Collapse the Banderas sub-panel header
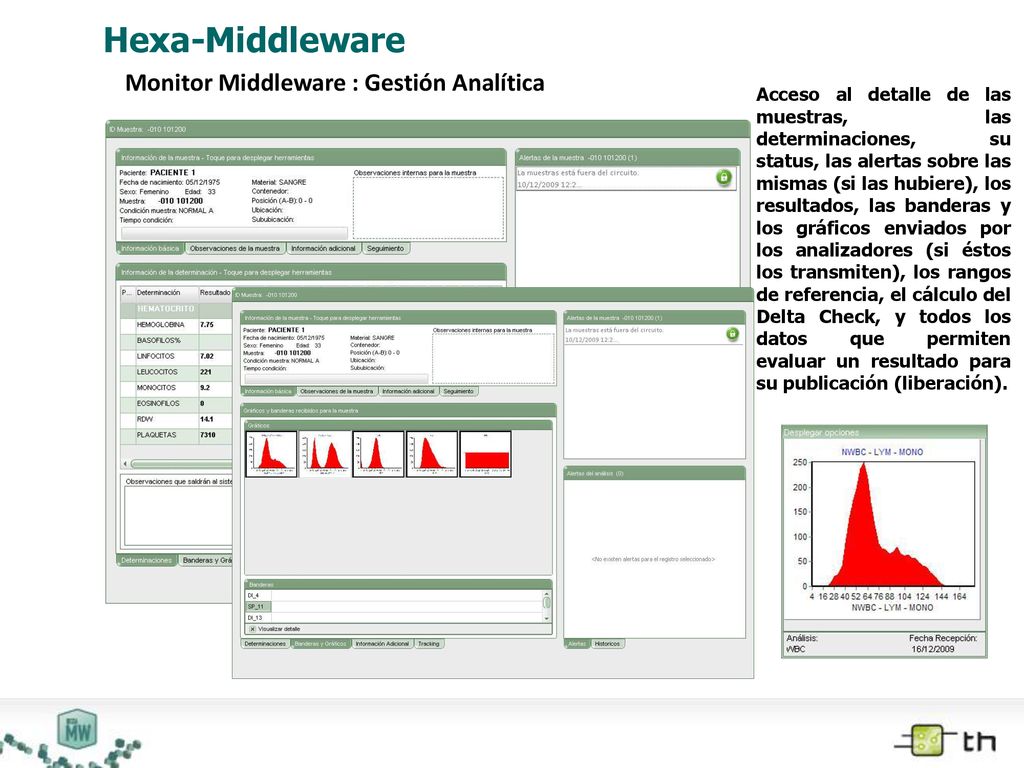Viewport: 1024px width, 768px height. (398, 584)
